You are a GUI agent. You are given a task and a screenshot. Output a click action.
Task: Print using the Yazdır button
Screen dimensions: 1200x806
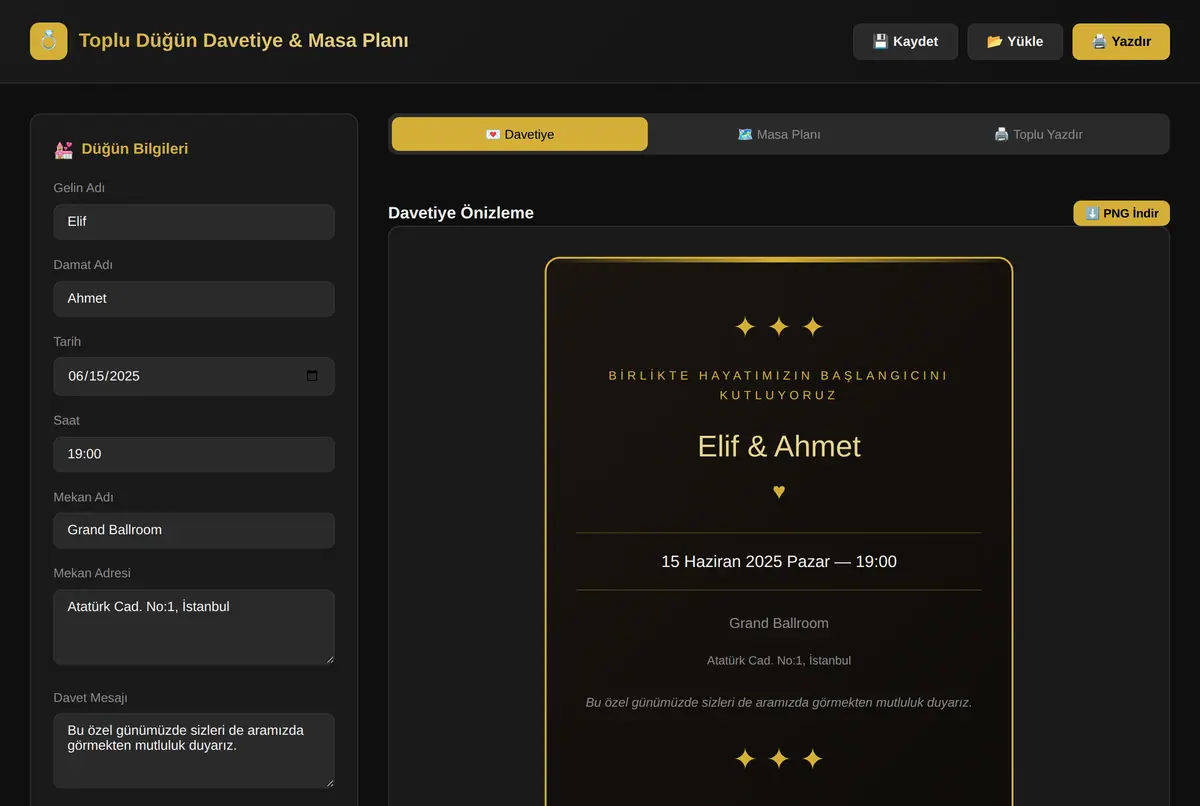[x=1121, y=42]
